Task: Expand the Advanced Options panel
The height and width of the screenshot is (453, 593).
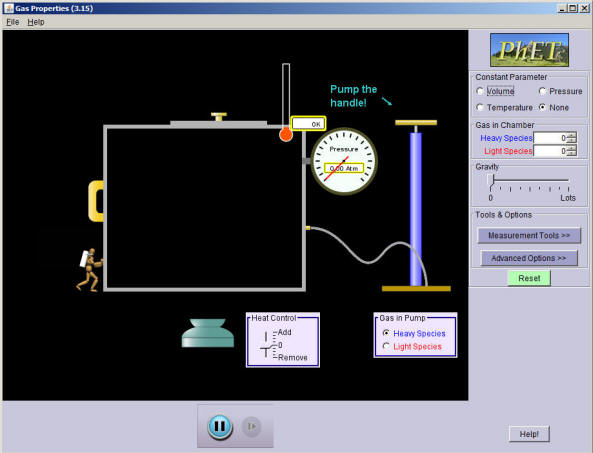Action: tap(529, 258)
